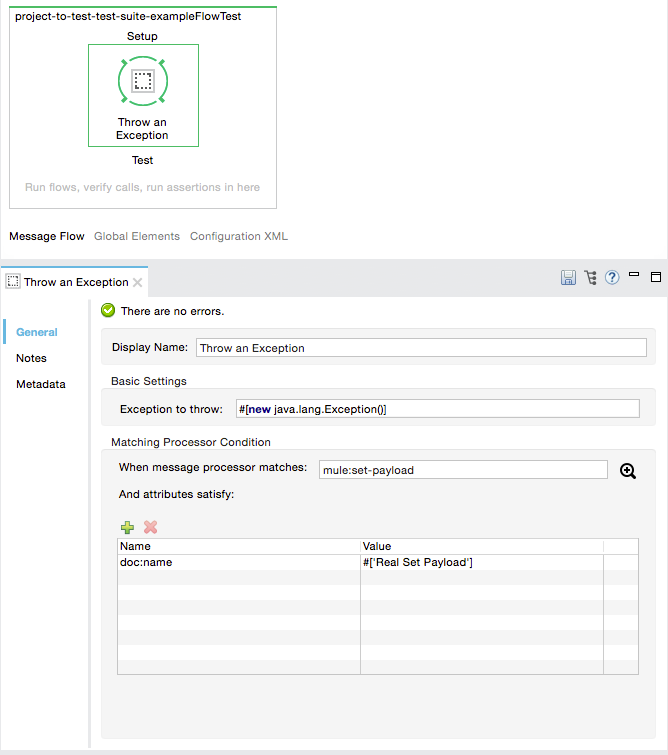Click the message processor matches field

(x=462, y=470)
